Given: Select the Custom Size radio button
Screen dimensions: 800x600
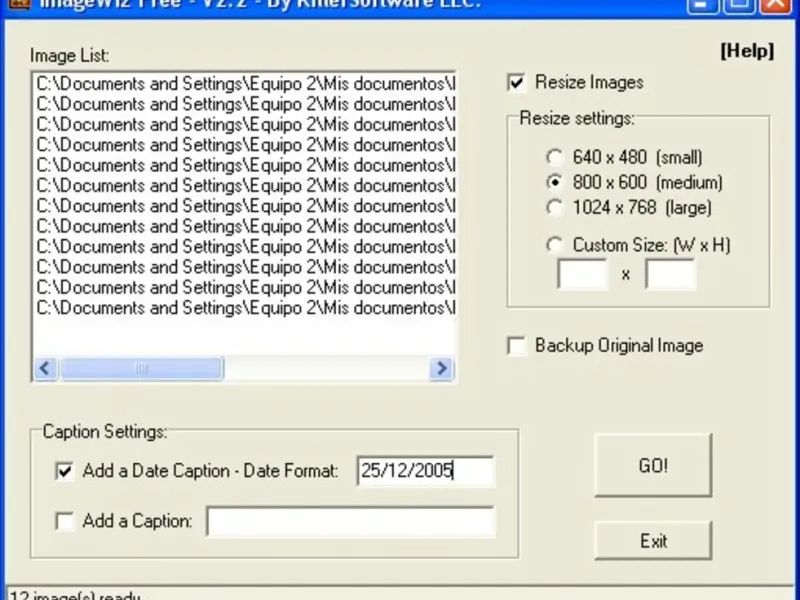Looking at the screenshot, I should [x=555, y=245].
